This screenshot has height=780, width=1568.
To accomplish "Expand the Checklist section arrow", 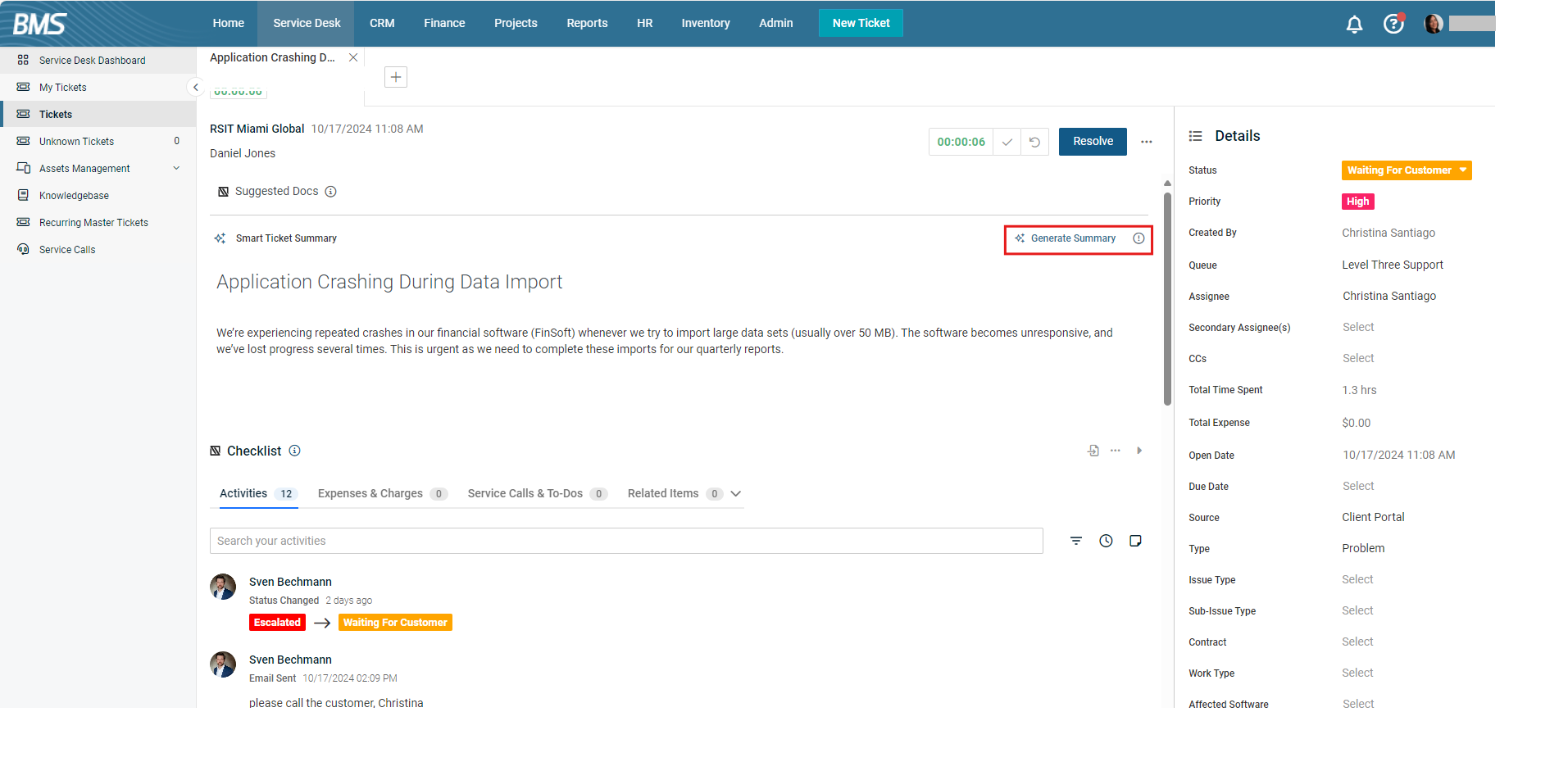I will pos(1139,451).
